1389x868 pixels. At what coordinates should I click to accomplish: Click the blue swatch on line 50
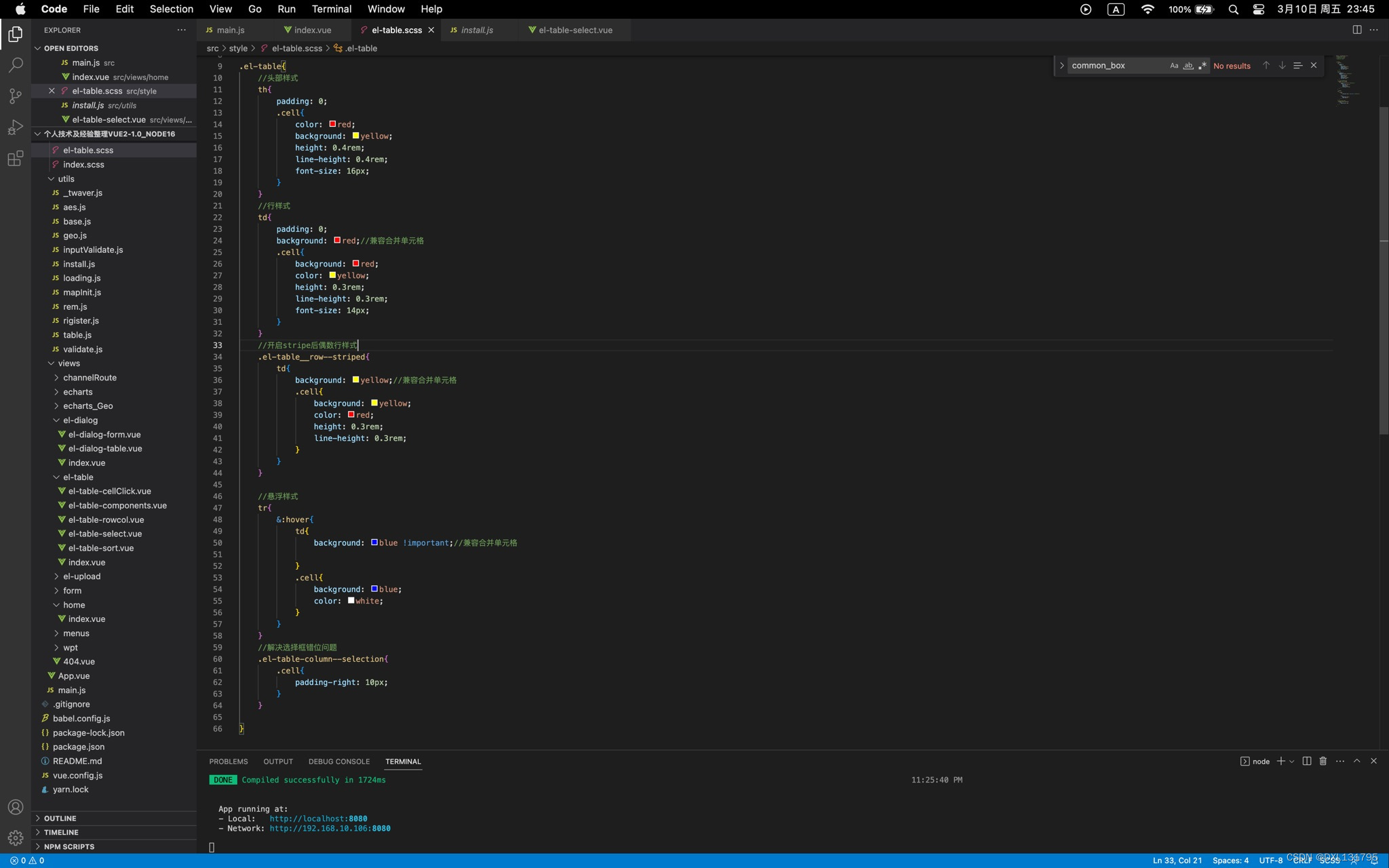[374, 542]
